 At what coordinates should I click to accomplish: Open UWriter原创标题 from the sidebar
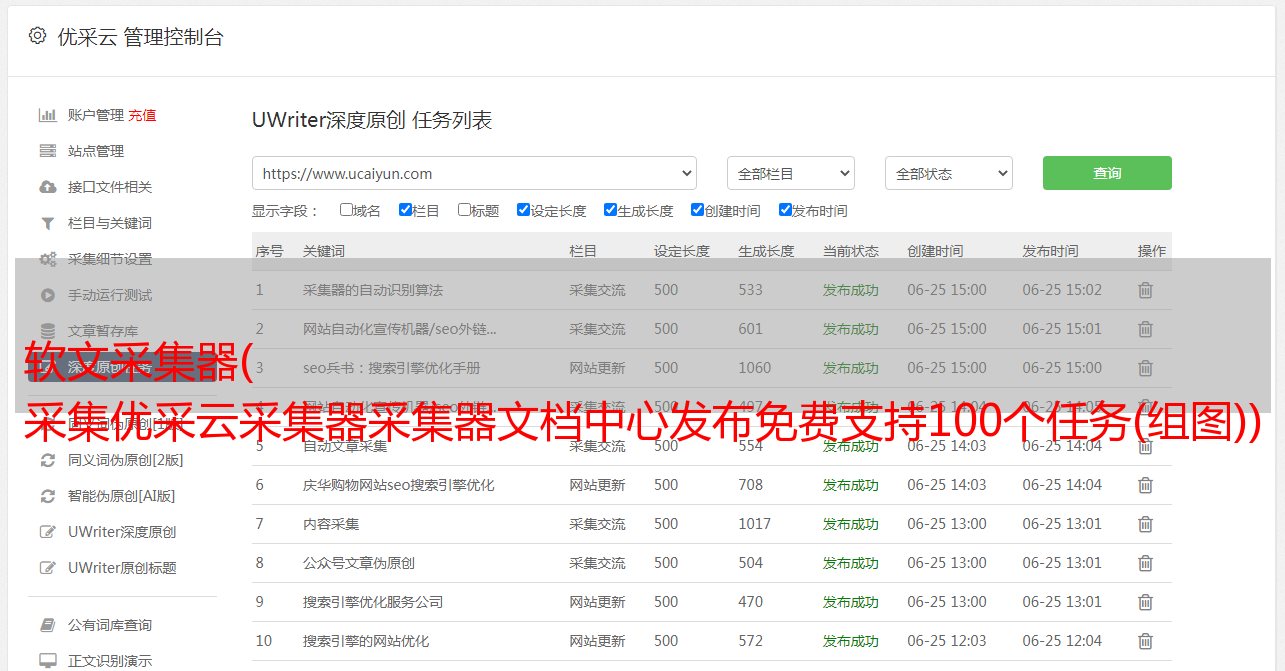pos(122,568)
